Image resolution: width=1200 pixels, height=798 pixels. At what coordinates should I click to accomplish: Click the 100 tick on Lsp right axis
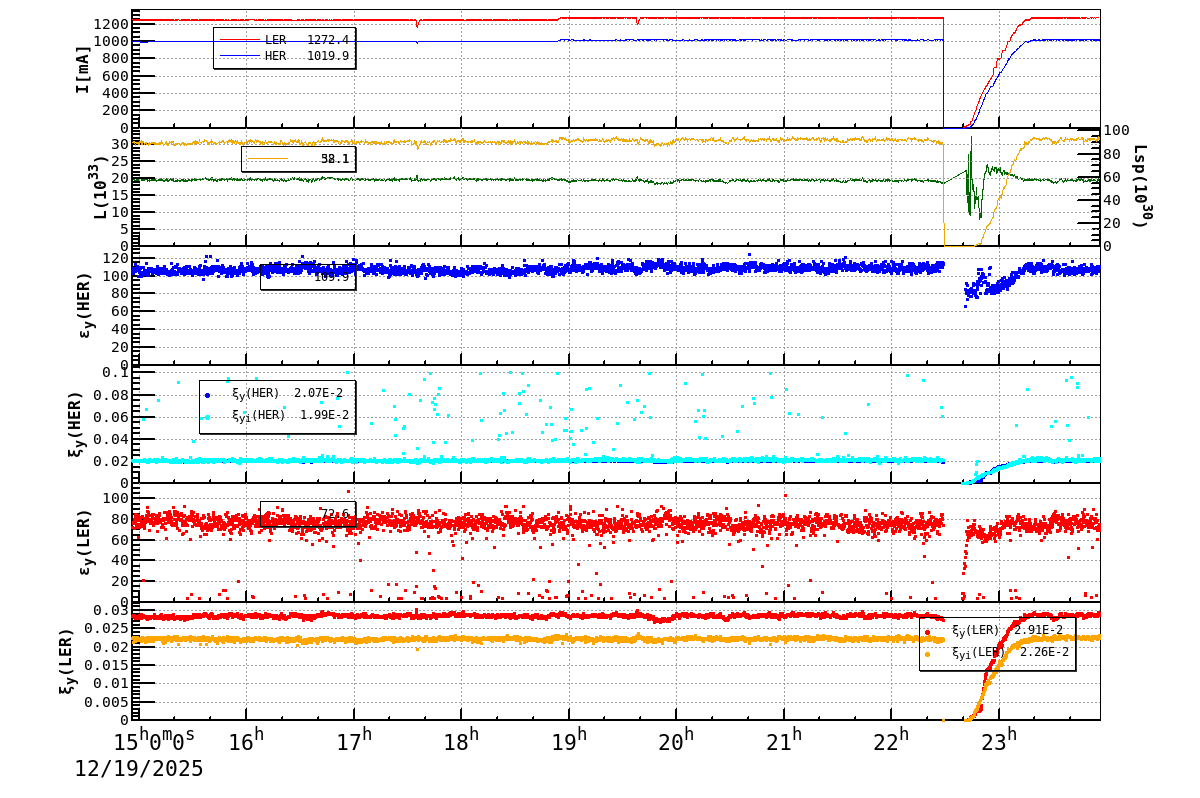(1117, 130)
